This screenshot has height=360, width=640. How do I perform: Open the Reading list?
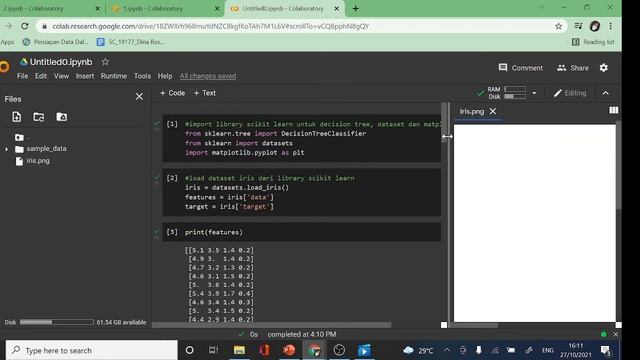[593, 42]
